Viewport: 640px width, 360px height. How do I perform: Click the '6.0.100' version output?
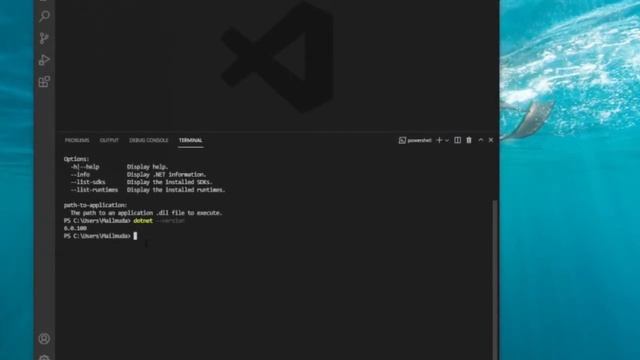pyautogui.click(x=76, y=228)
